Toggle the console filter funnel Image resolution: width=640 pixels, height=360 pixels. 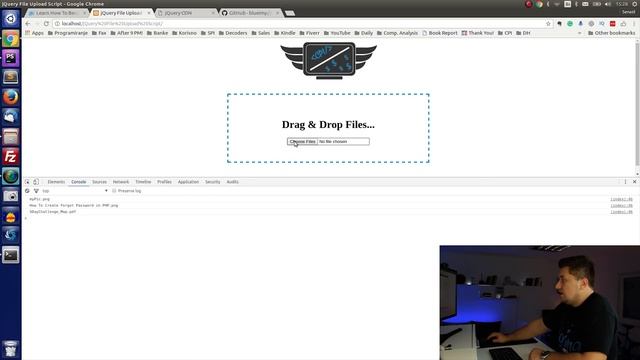point(36,191)
